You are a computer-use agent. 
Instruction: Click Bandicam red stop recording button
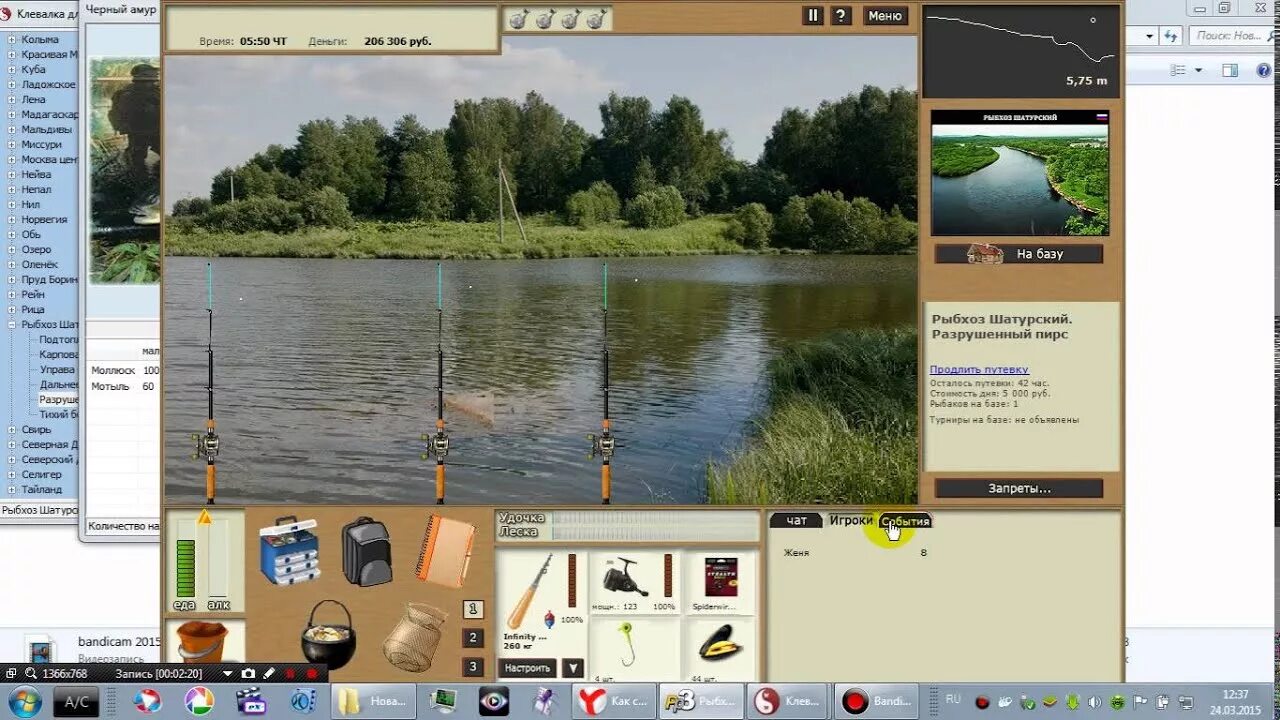[x=311, y=674]
